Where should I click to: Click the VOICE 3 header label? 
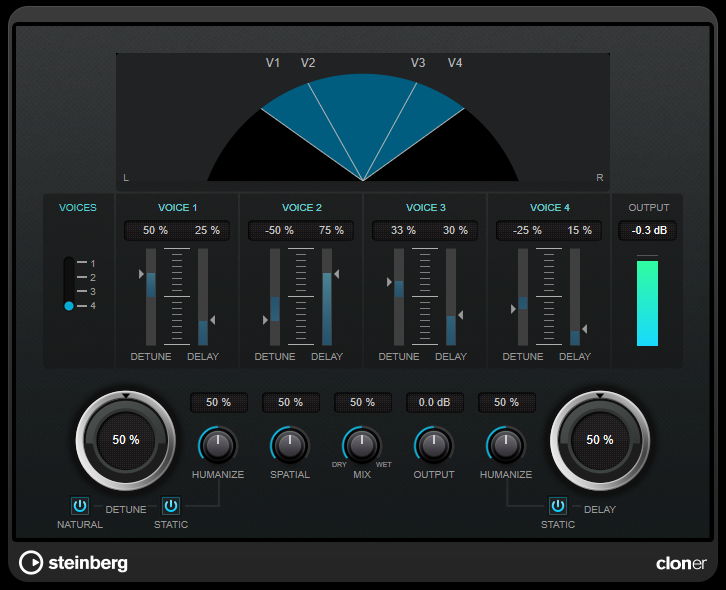(x=426, y=207)
